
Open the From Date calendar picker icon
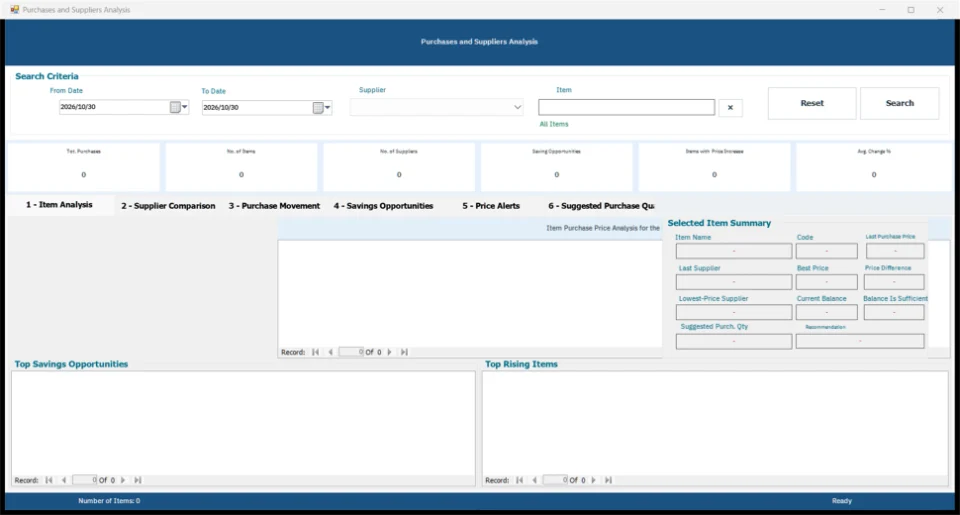[x=175, y=107]
